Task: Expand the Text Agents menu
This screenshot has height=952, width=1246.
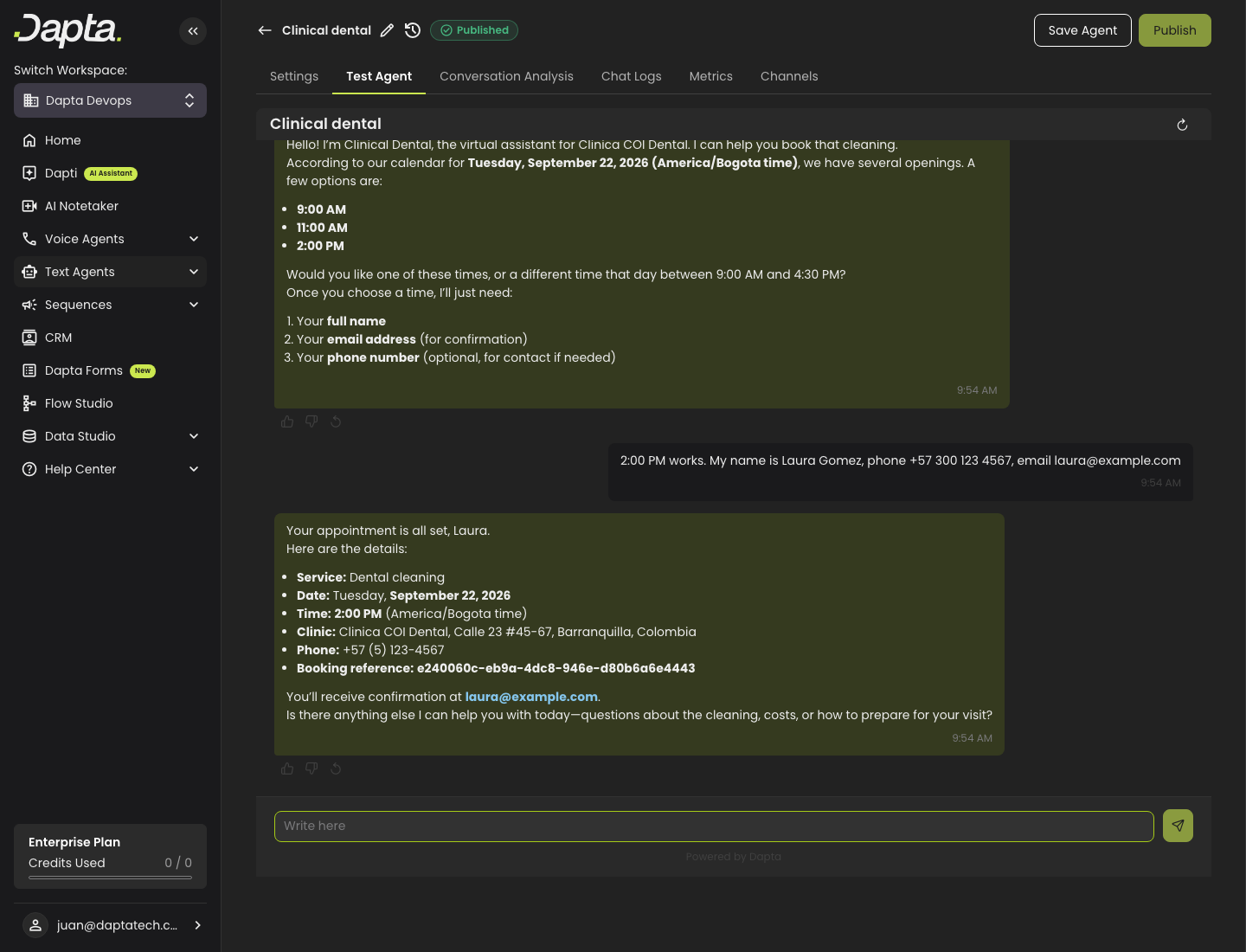Action: point(110,272)
